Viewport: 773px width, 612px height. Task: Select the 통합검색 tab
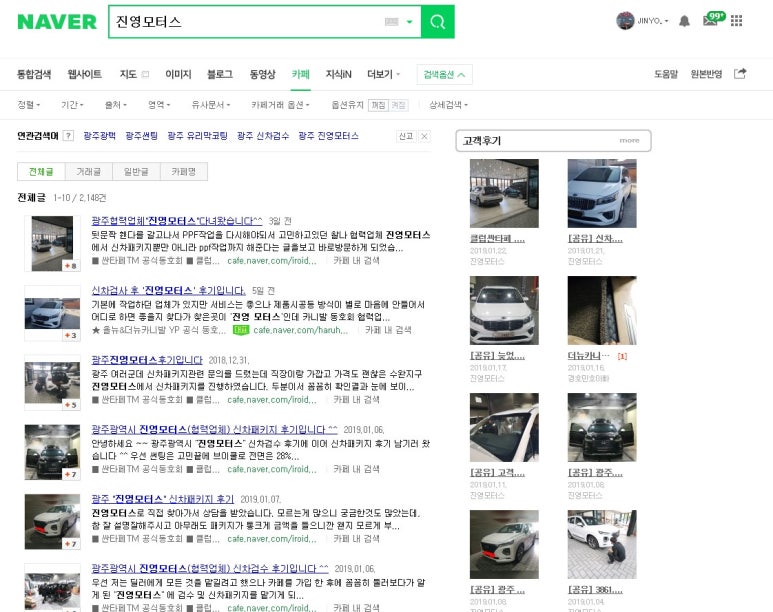tap(34, 74)
